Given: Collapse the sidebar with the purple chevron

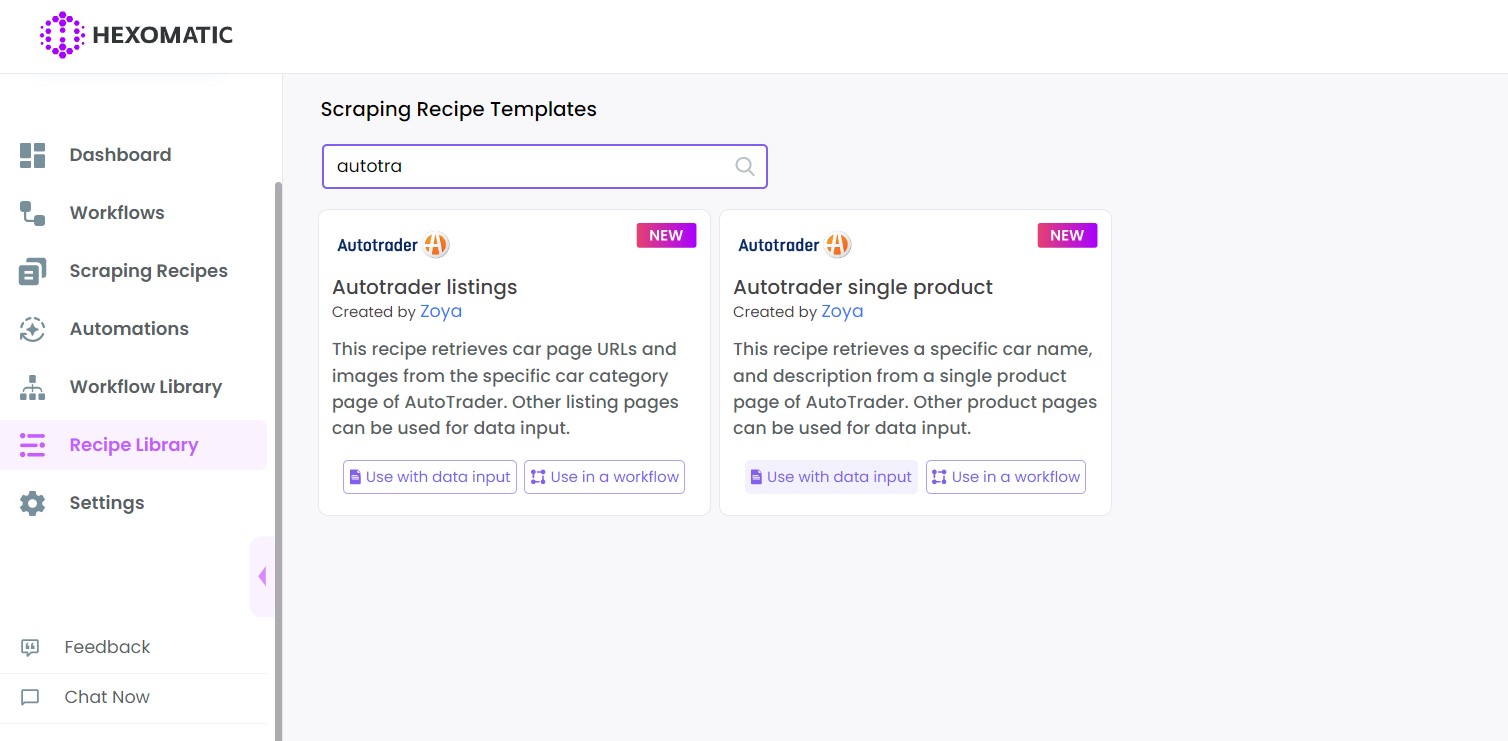Looking at the screenshot, I should (x=262, y=577).
